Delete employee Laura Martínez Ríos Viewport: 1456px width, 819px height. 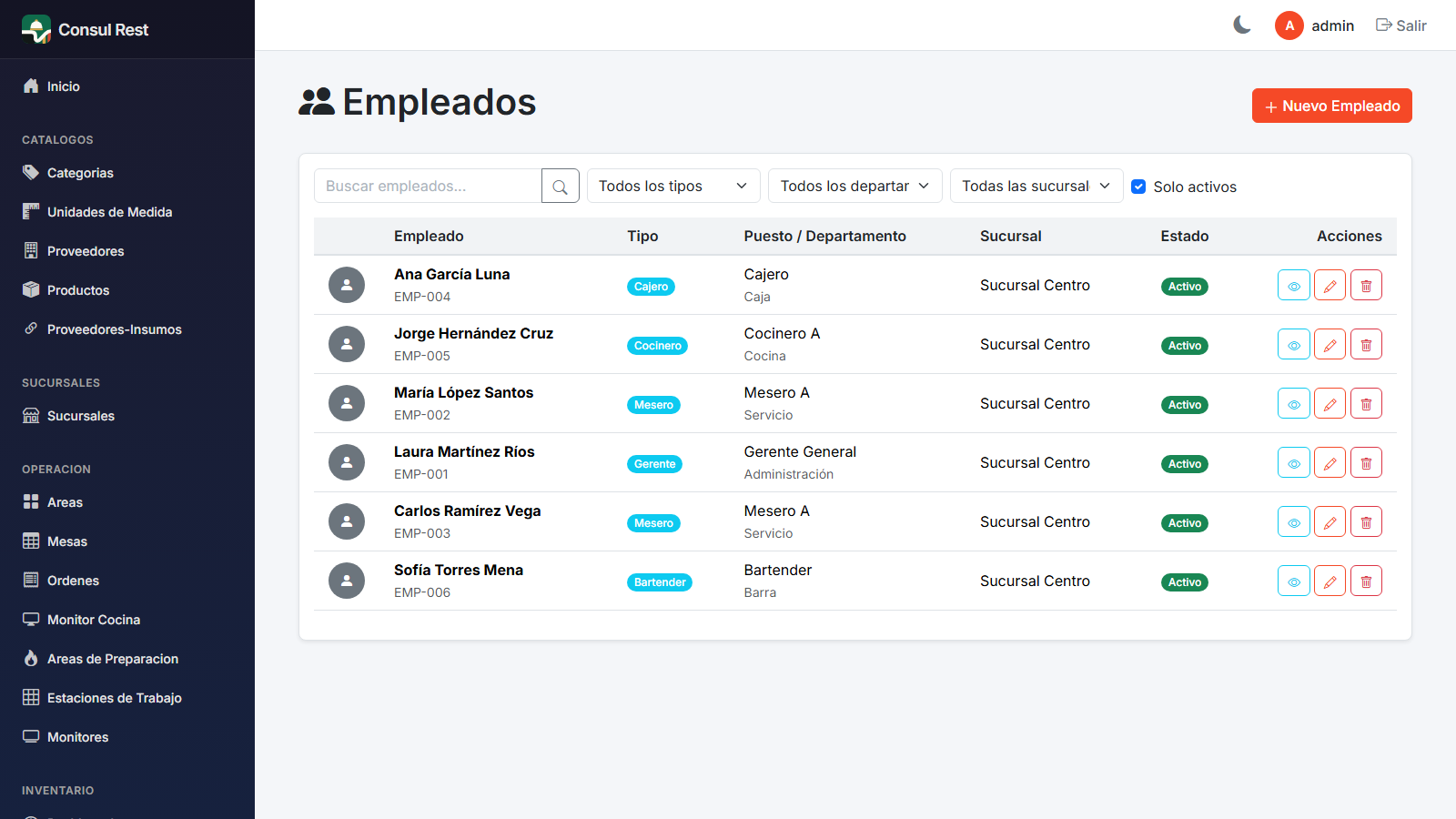coord(1366,462)
